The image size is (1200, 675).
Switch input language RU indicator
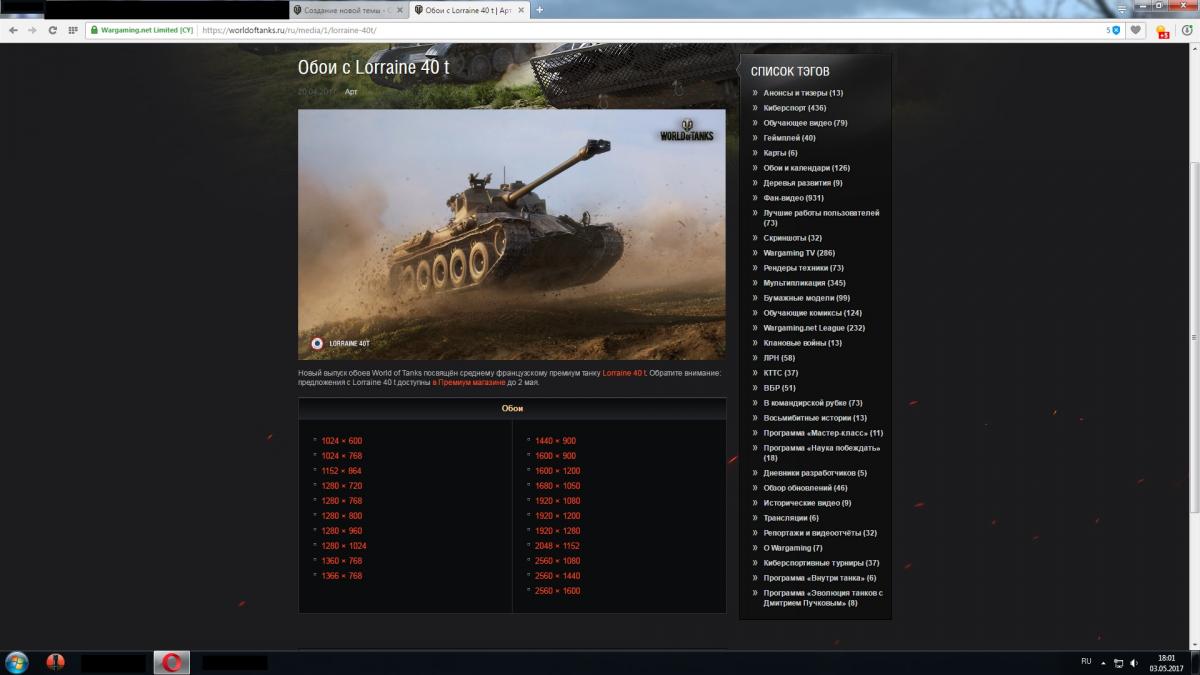point(1086,661)
